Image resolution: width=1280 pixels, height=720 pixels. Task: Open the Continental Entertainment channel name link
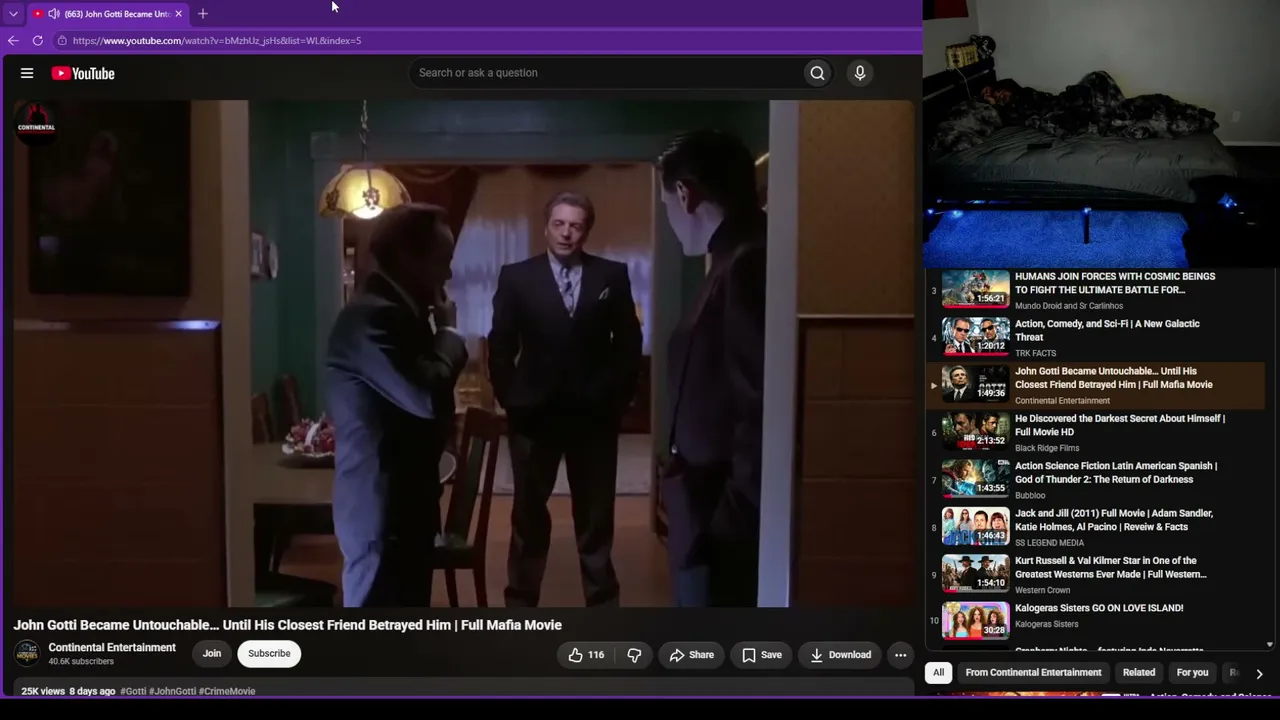112,648
